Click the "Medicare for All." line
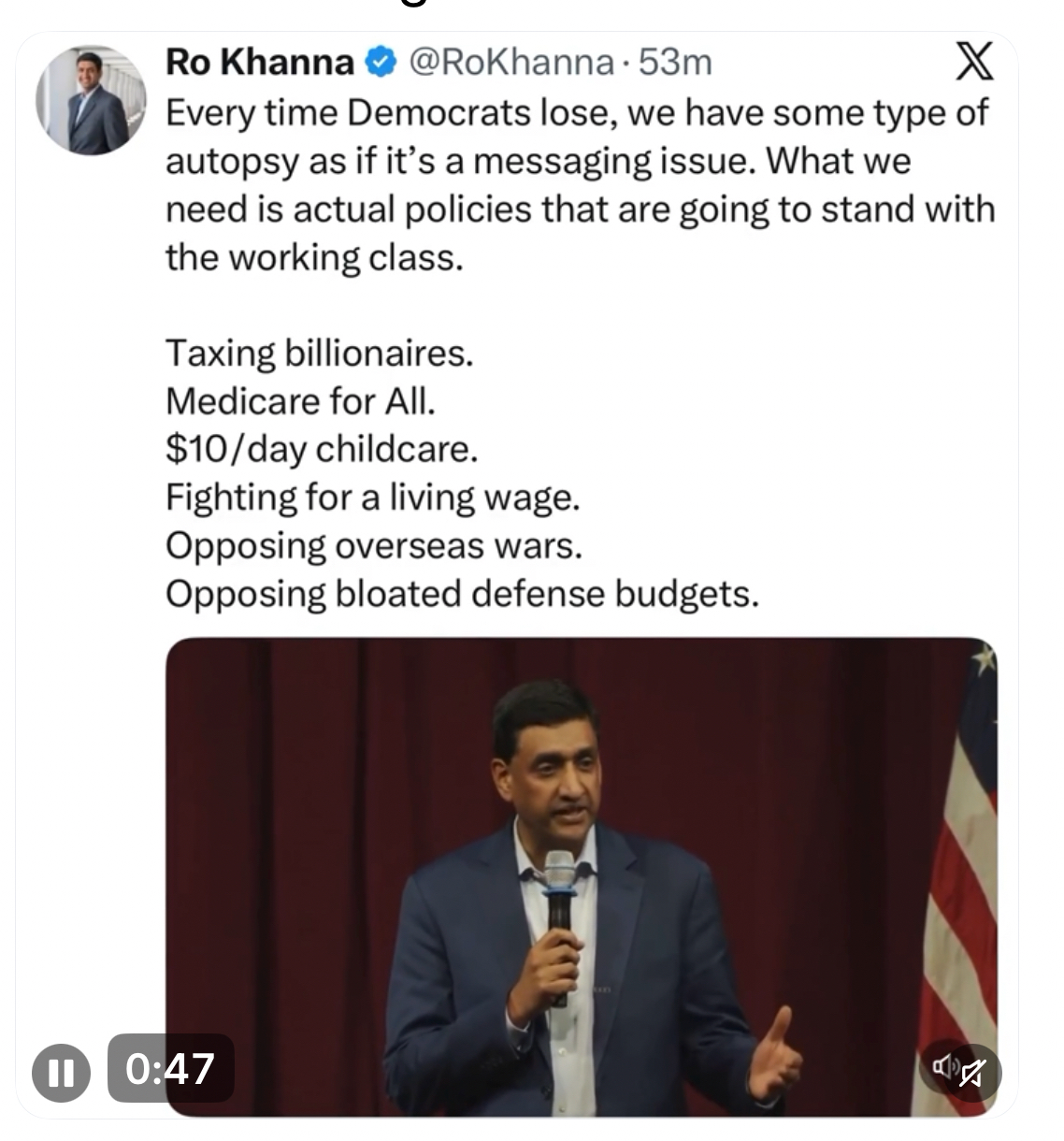The height and width of the screenshot is (1141, 1064). tap(301, 402)
